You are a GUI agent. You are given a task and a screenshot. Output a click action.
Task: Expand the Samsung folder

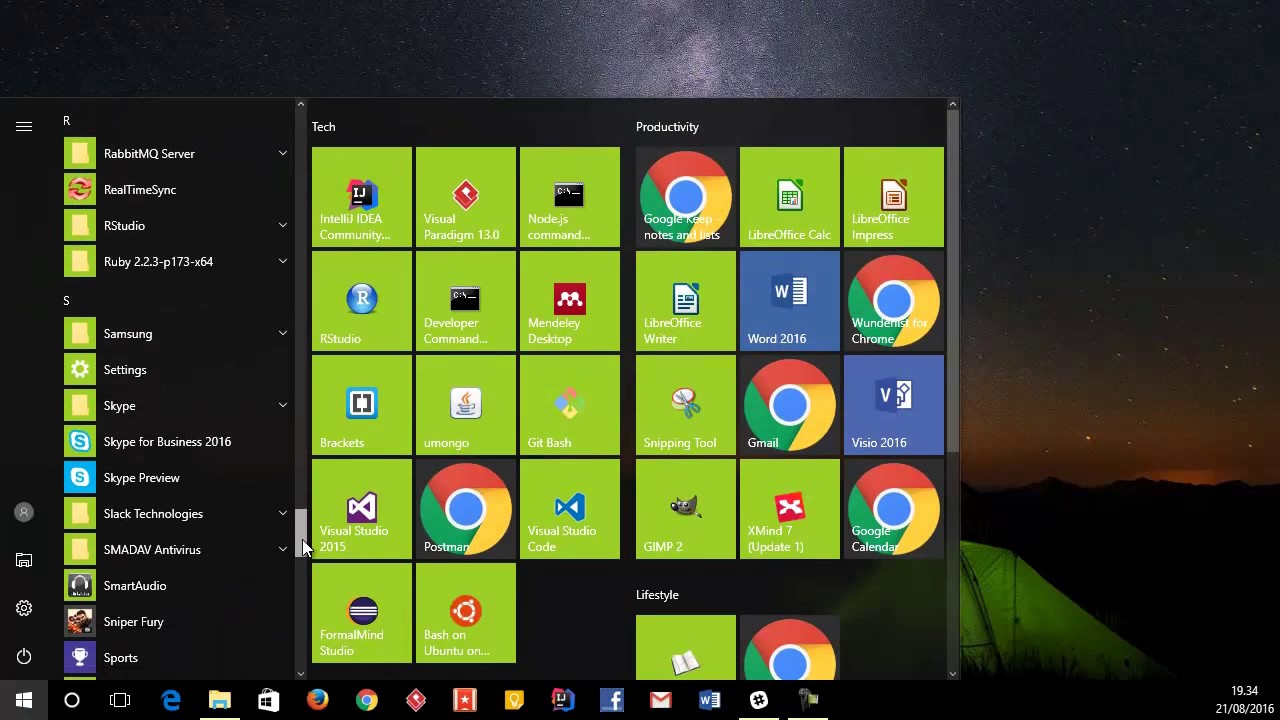283,333
